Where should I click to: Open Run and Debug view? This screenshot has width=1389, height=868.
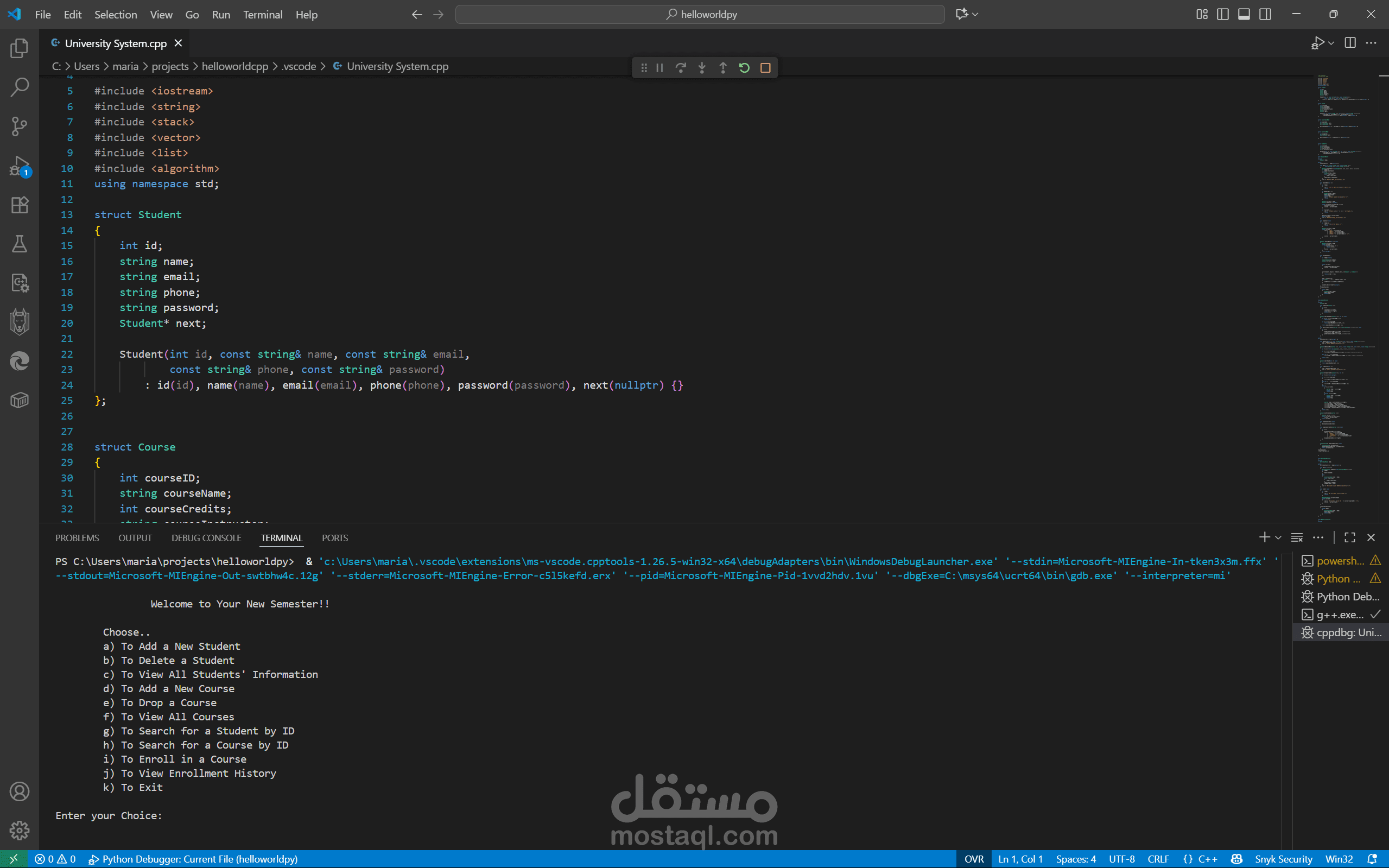(20, 166)
